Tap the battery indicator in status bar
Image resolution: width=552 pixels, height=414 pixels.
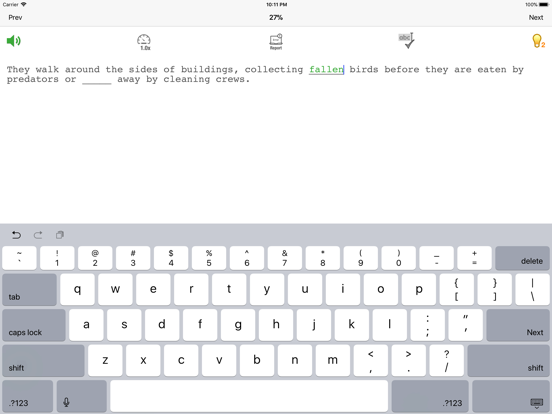pos(544,5)
